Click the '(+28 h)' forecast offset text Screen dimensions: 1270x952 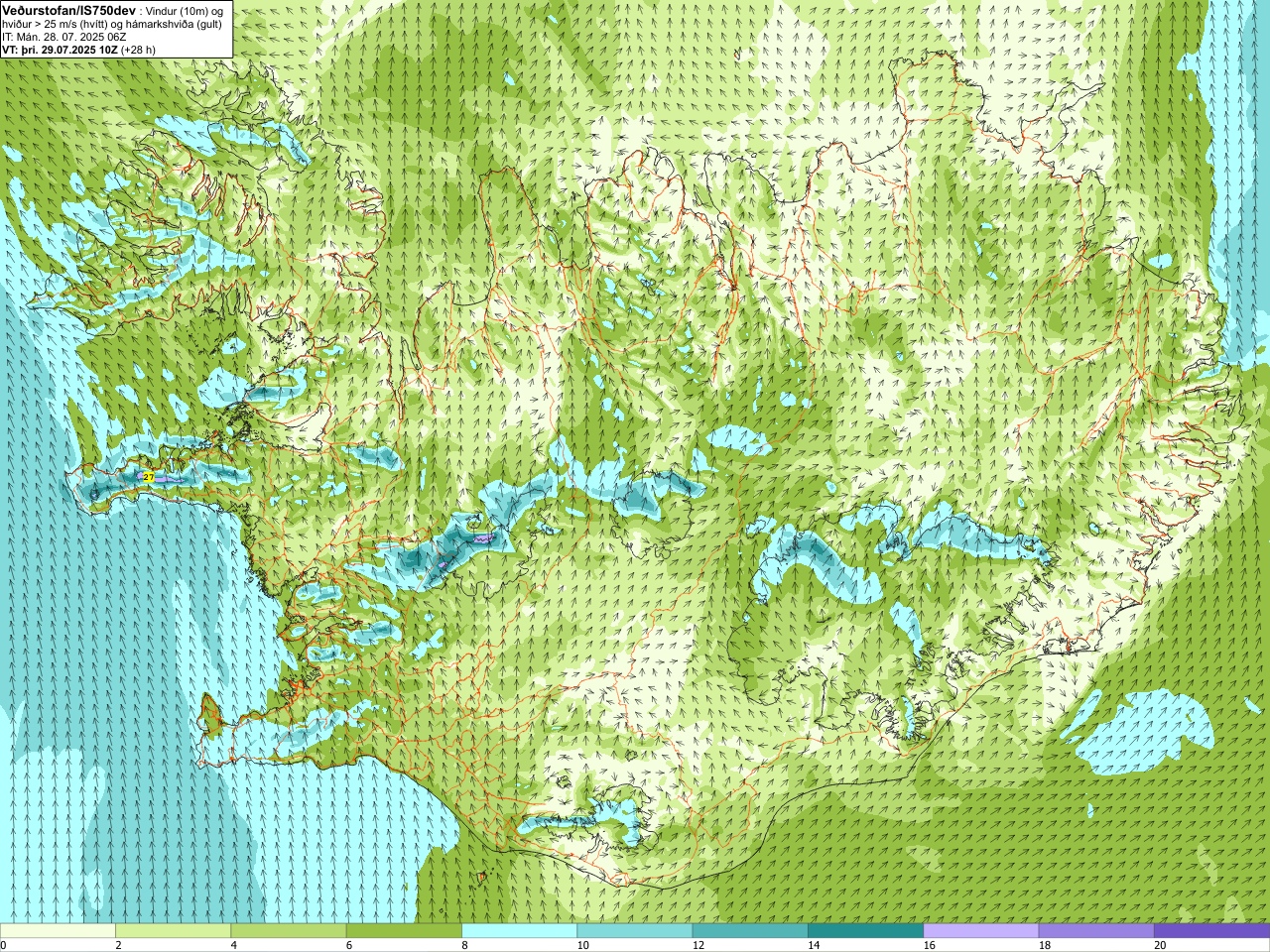click(x=138, y=50)
